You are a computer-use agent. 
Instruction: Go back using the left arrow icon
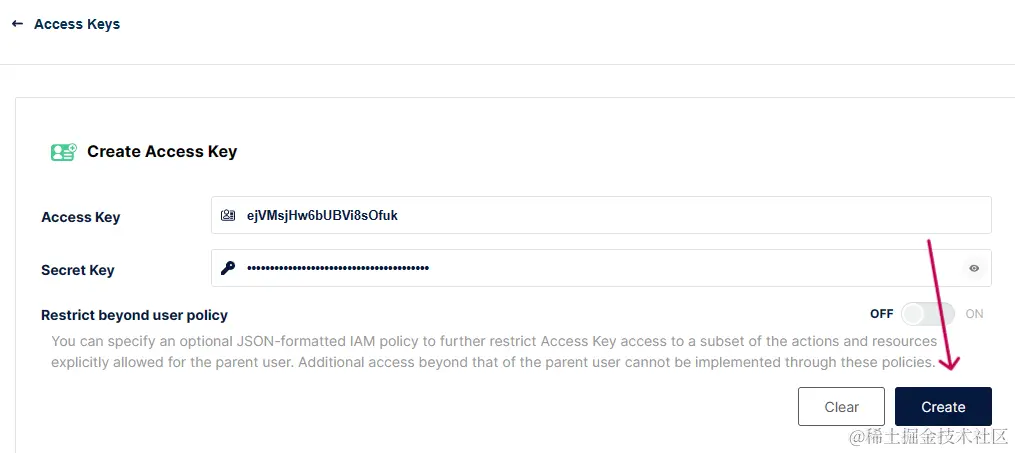17,24
